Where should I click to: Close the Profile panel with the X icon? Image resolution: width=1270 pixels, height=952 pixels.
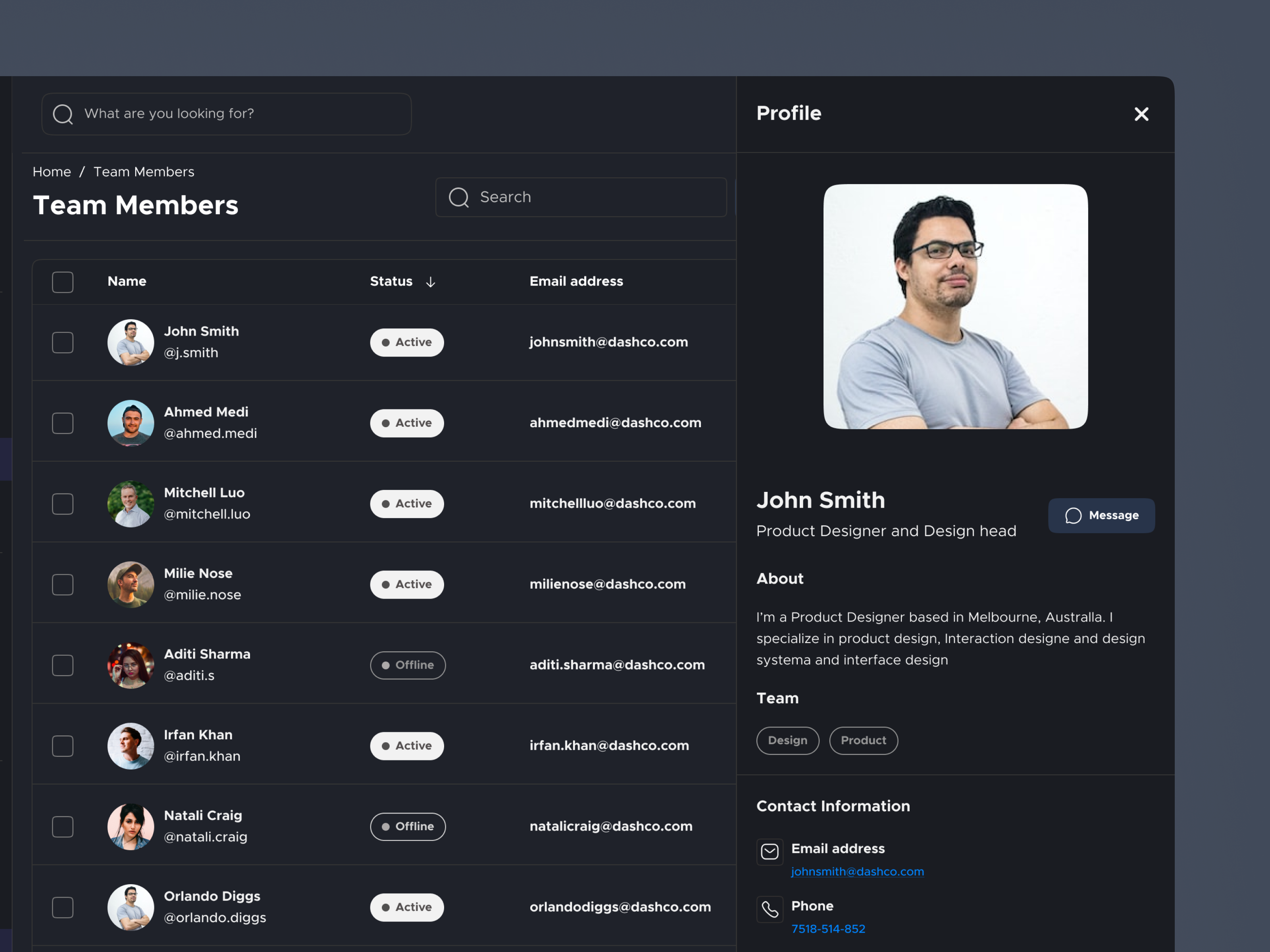(1141, 114)
